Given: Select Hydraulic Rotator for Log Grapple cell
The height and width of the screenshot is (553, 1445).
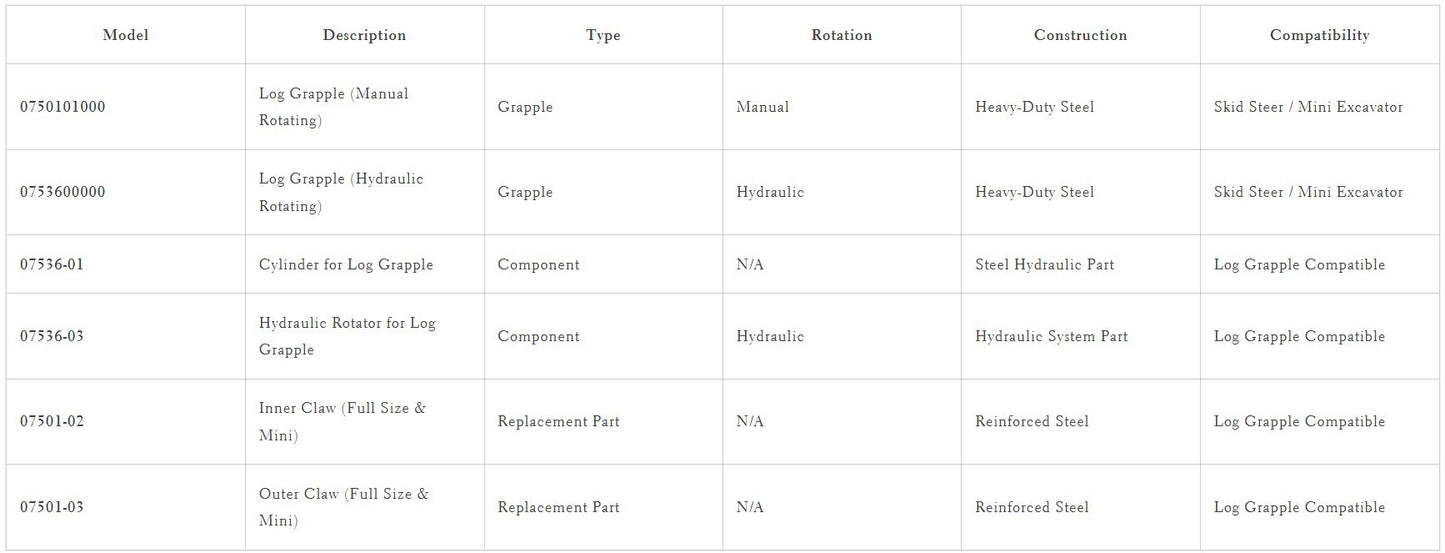Looking at the screenshot, I should tap(347, 336).
